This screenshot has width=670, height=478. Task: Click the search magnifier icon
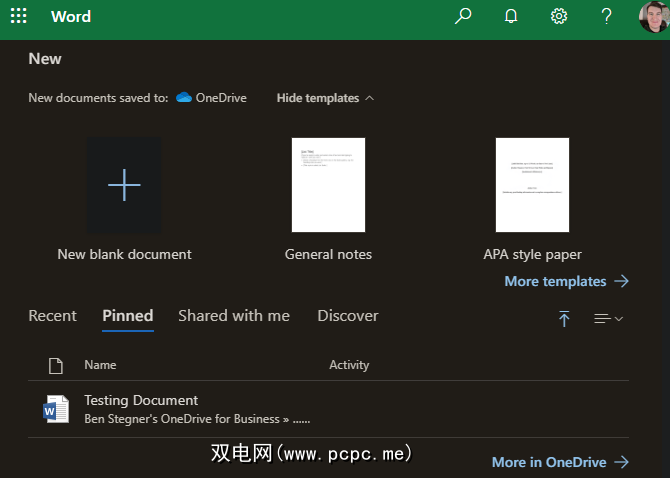[463, 17]
